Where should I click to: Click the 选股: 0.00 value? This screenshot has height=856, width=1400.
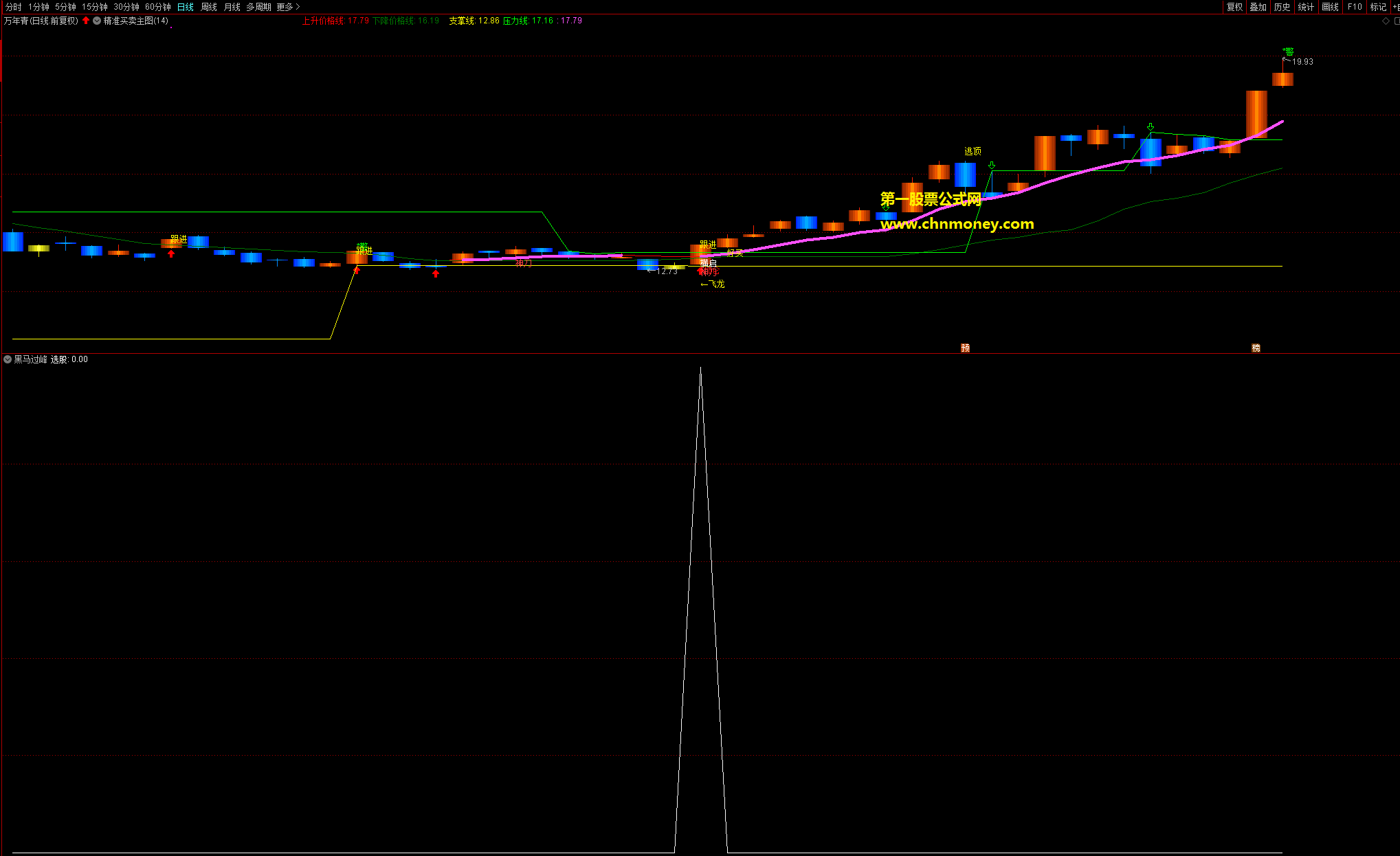click(x=69, y=359)
